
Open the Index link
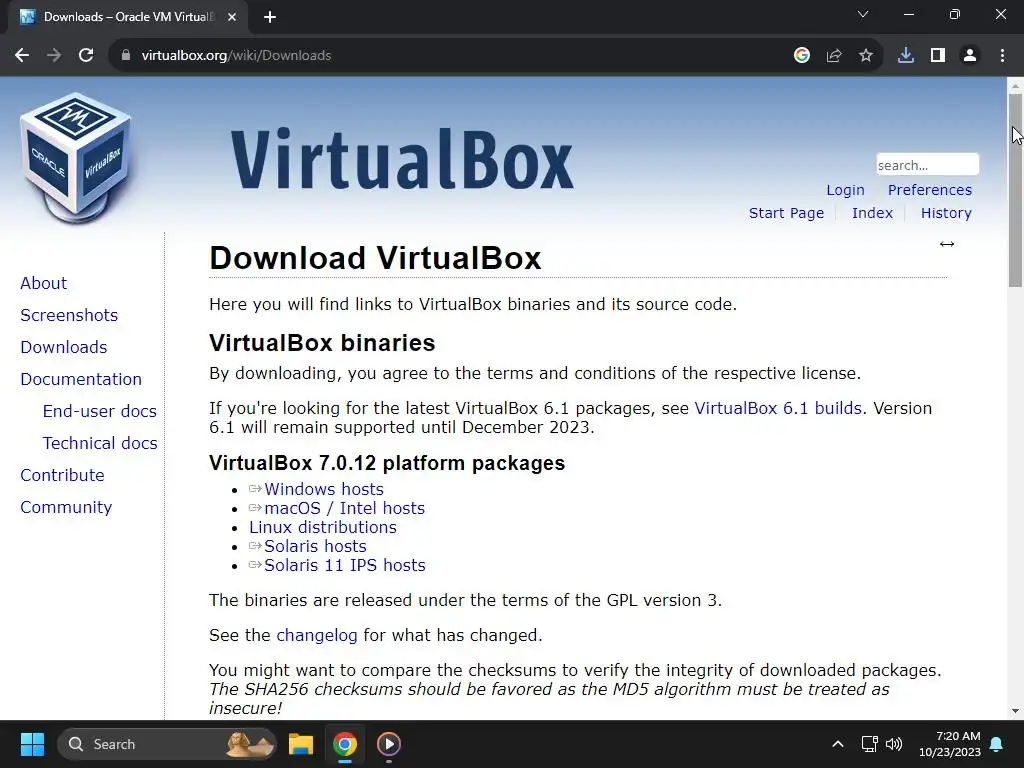(x=872, y=213)
